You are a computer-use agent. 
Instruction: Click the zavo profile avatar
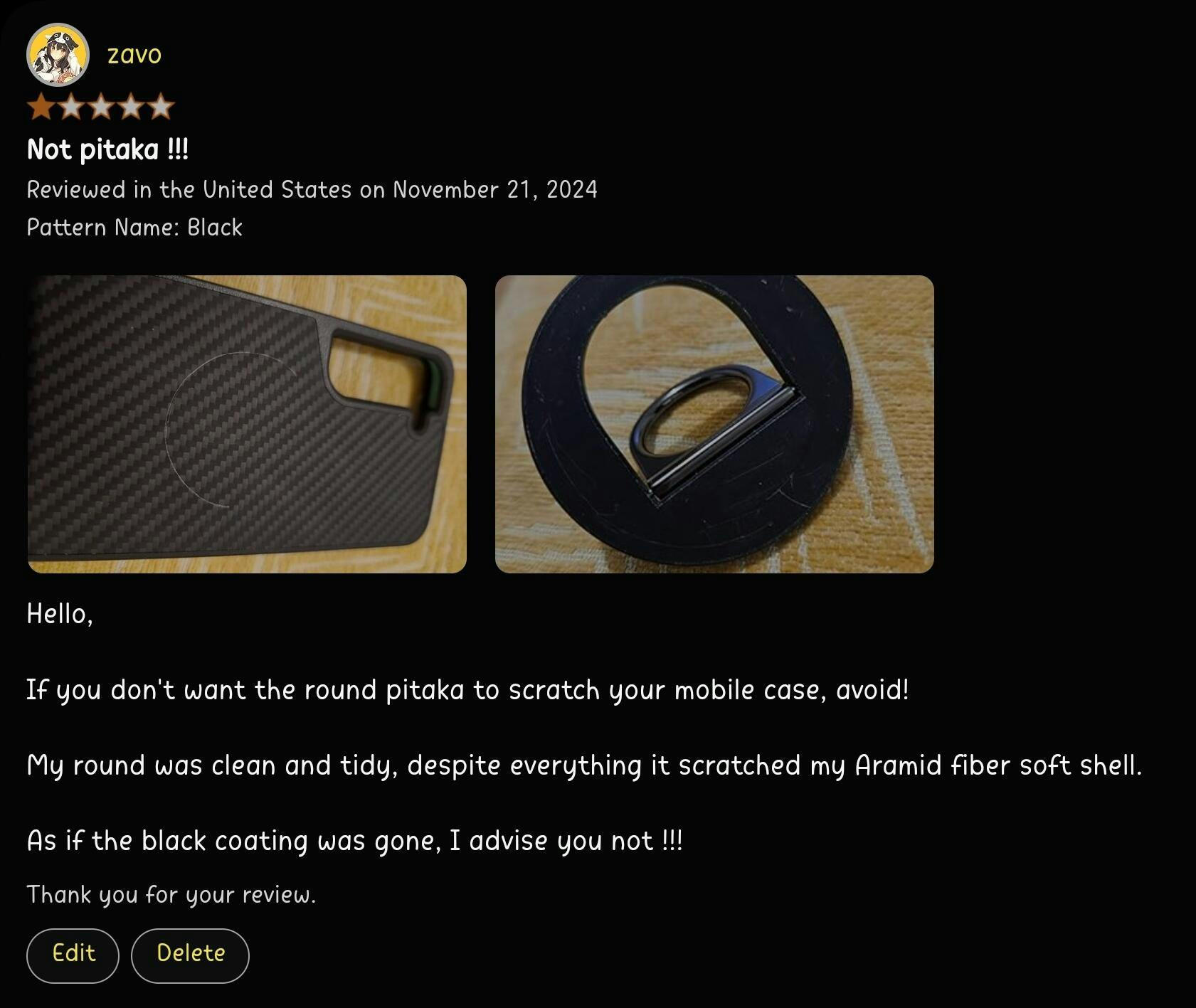tap(58, 55)
